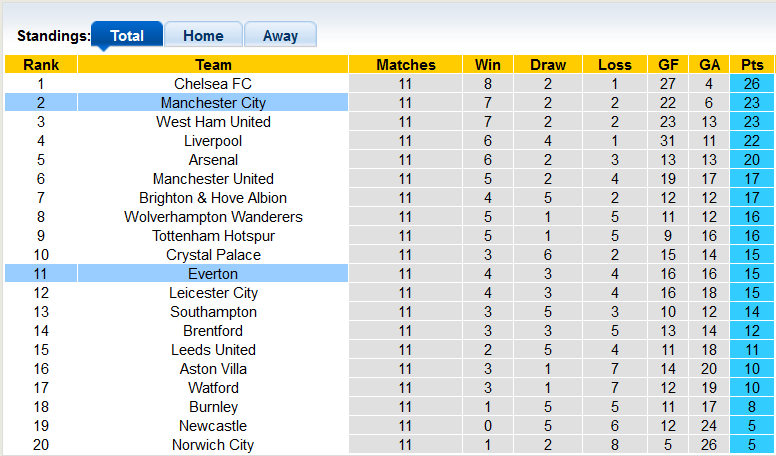Click Chelsea's 26 points cell
This screenshot has height=456, width=776.
pos(752,84)
